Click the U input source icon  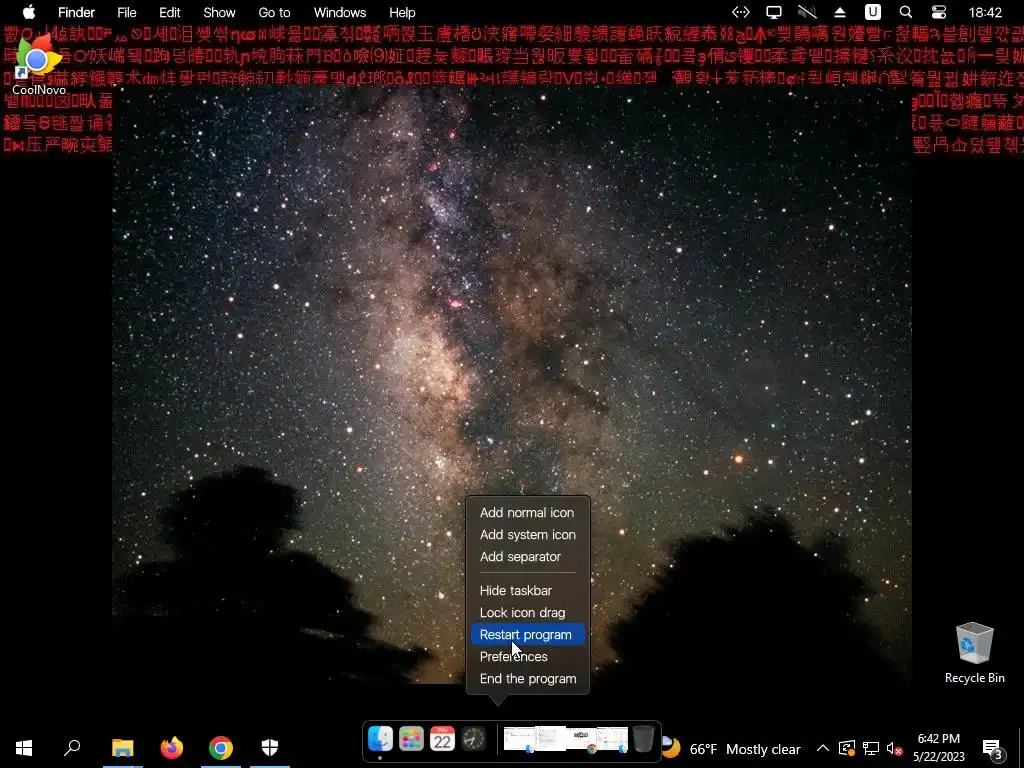click(872, 12)
